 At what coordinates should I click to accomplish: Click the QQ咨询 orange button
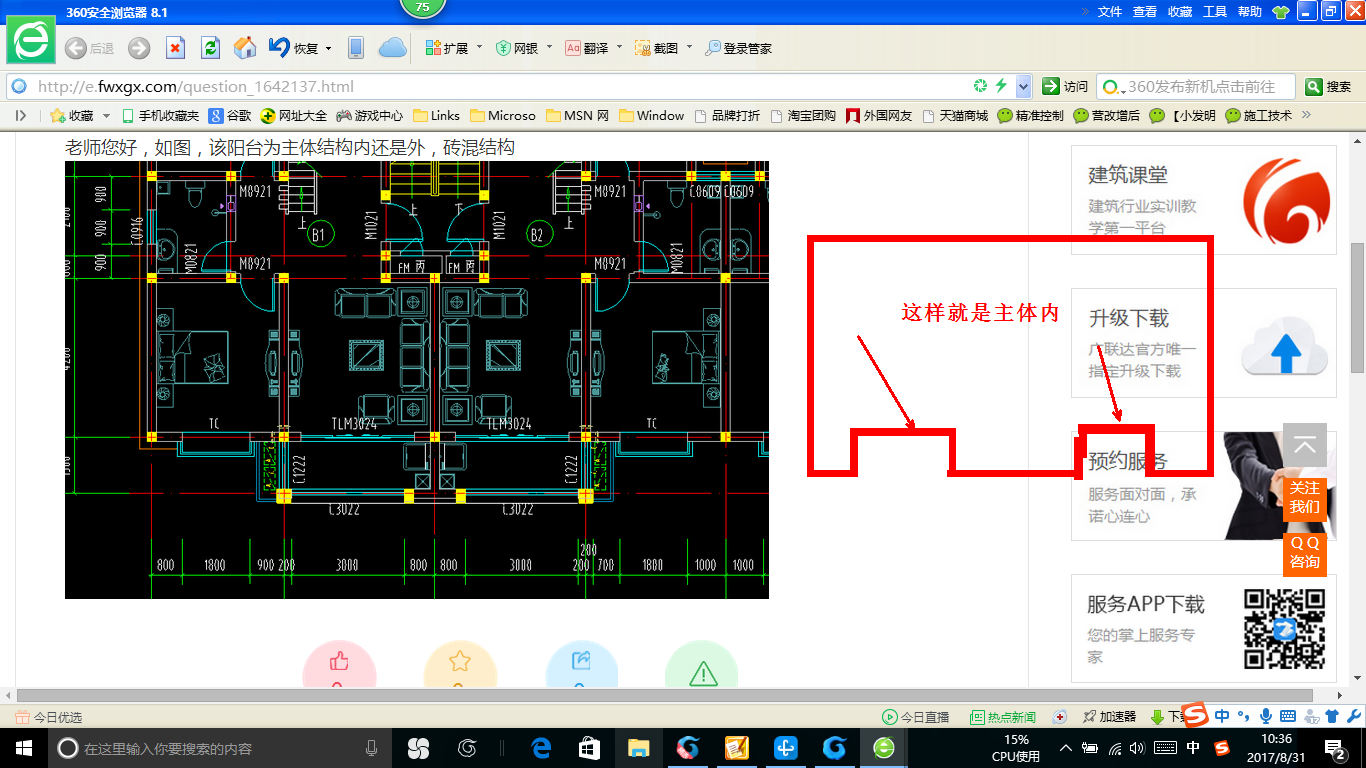[x=1305, y=553]
